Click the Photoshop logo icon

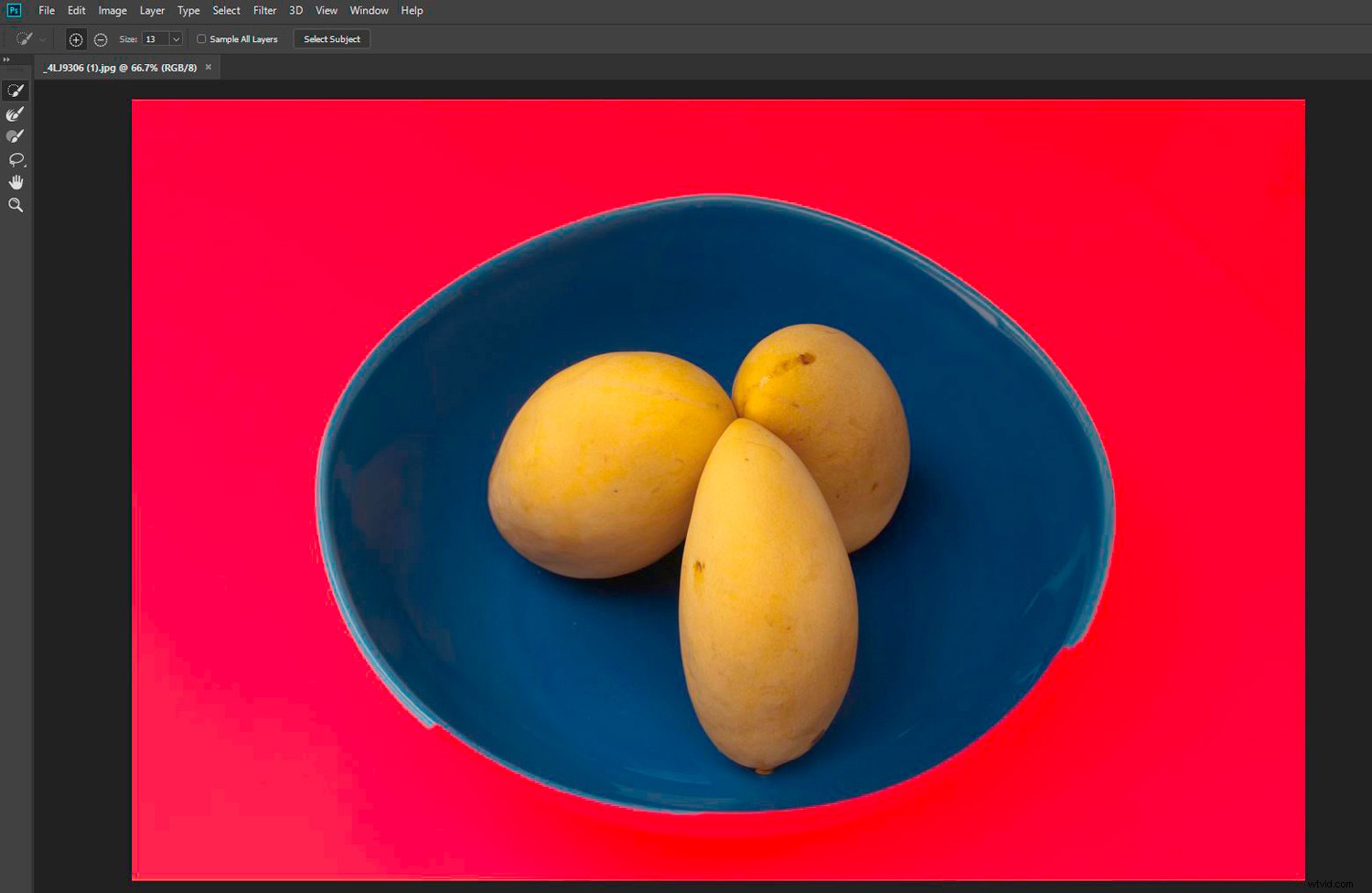point(13,10)
